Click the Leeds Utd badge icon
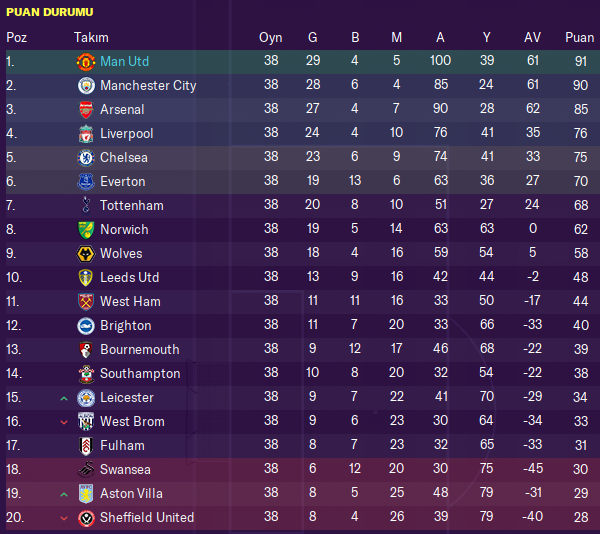This screenshot has width=600, height=534. pyautogui.click(x=85, y=277)
